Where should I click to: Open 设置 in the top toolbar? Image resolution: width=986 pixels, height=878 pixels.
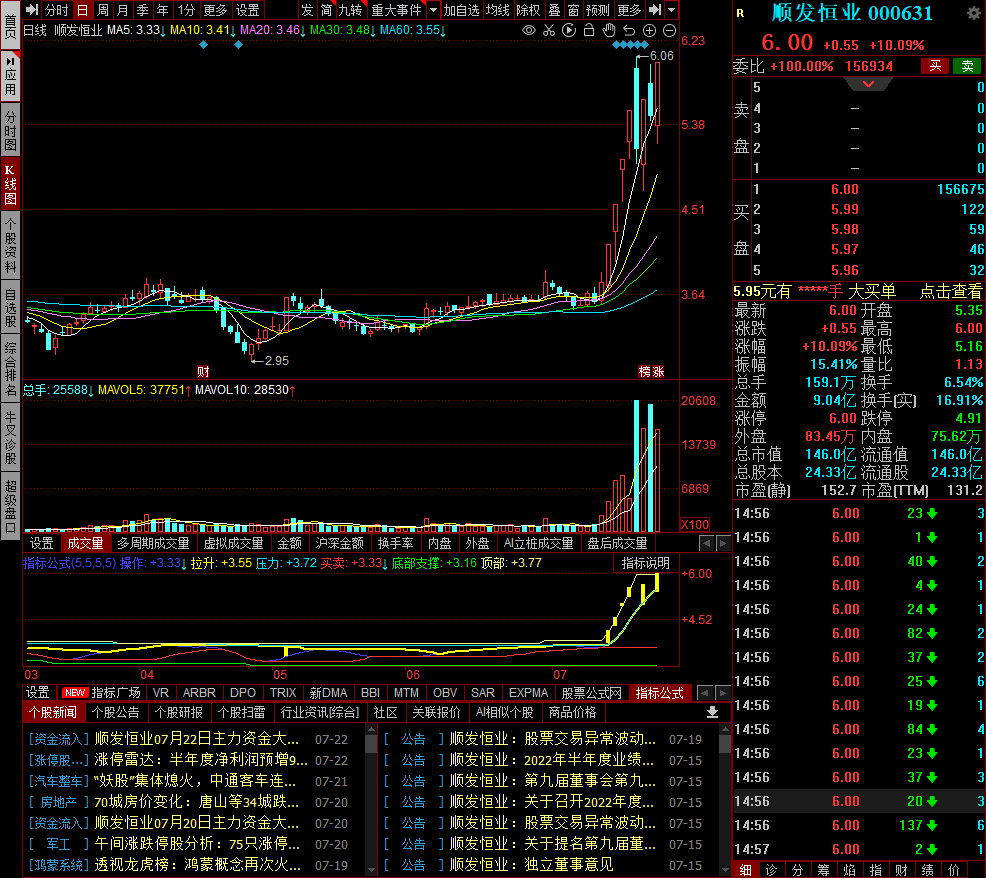click(247, 10)
